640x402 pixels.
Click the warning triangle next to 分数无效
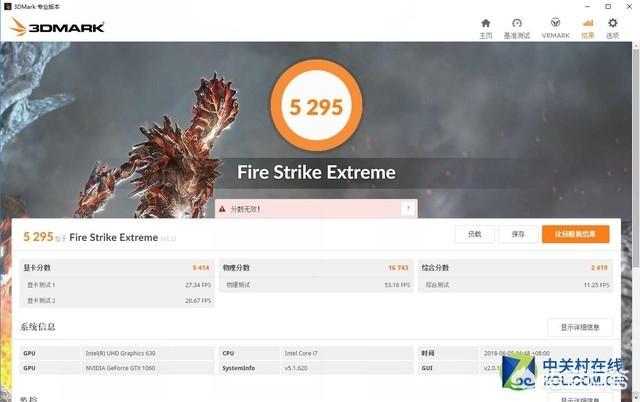click(x=222, y=209)
